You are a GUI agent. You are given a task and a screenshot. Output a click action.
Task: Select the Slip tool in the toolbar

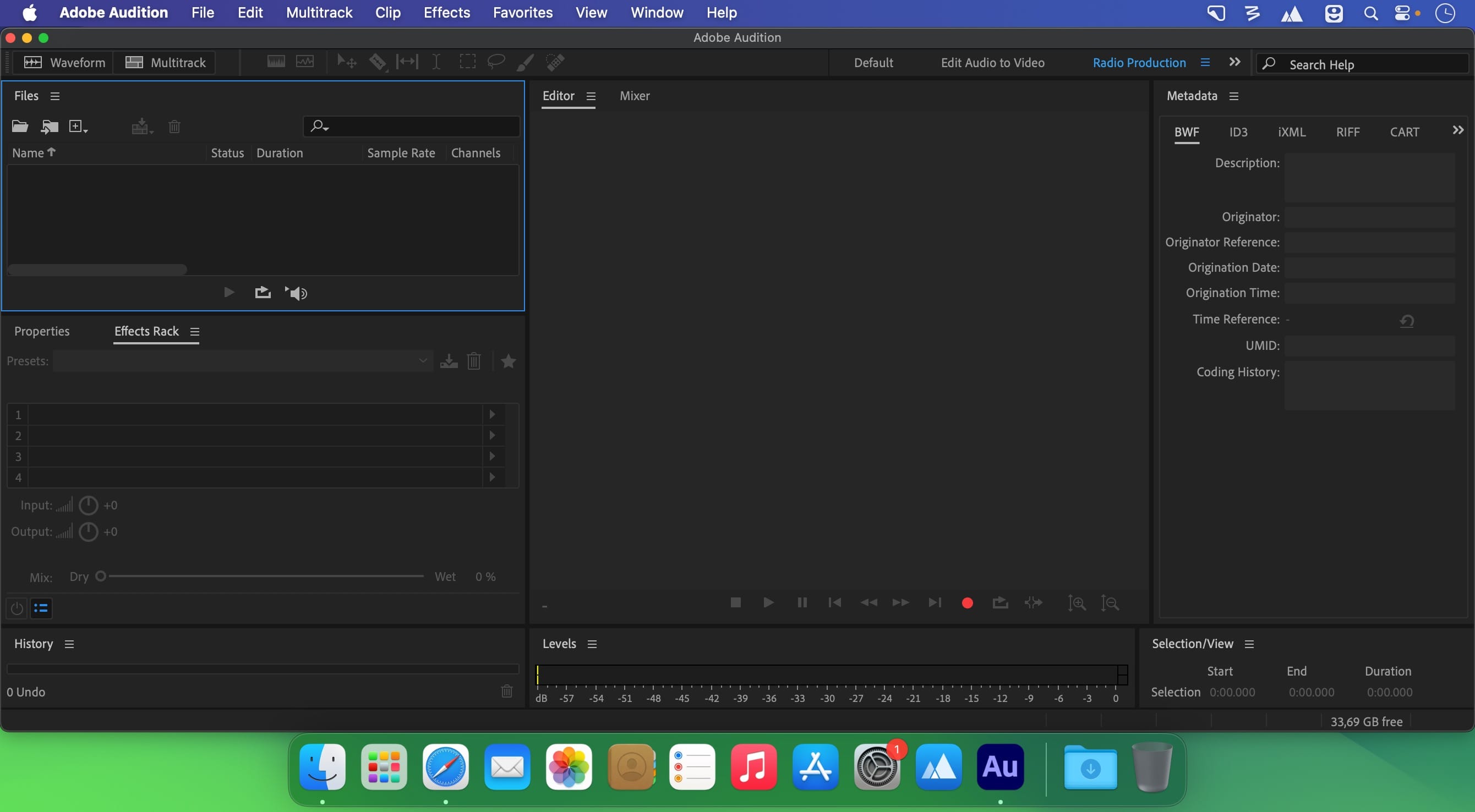[x=407, y=62]
